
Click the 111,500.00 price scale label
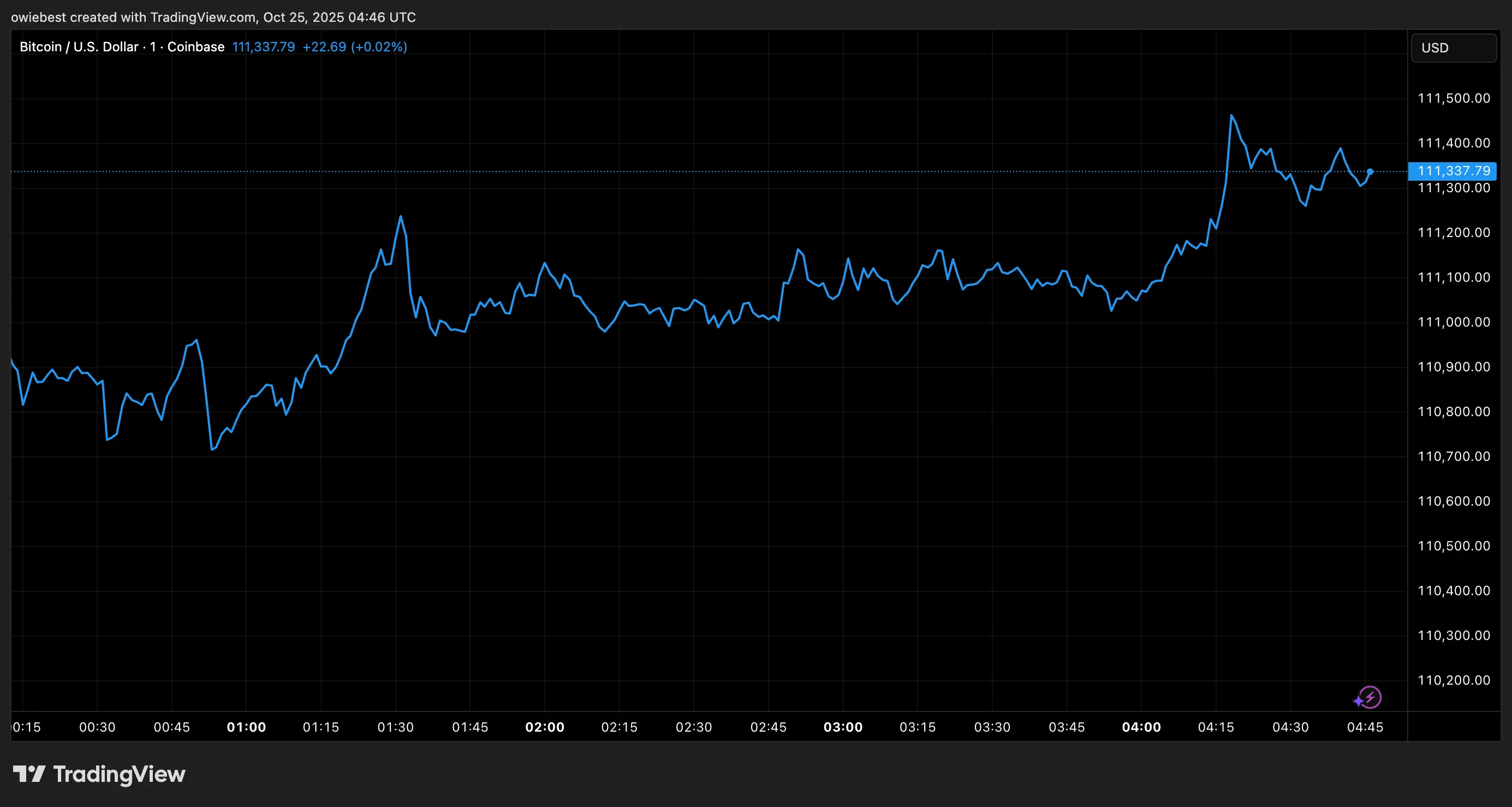click(x=1453, y=98)
